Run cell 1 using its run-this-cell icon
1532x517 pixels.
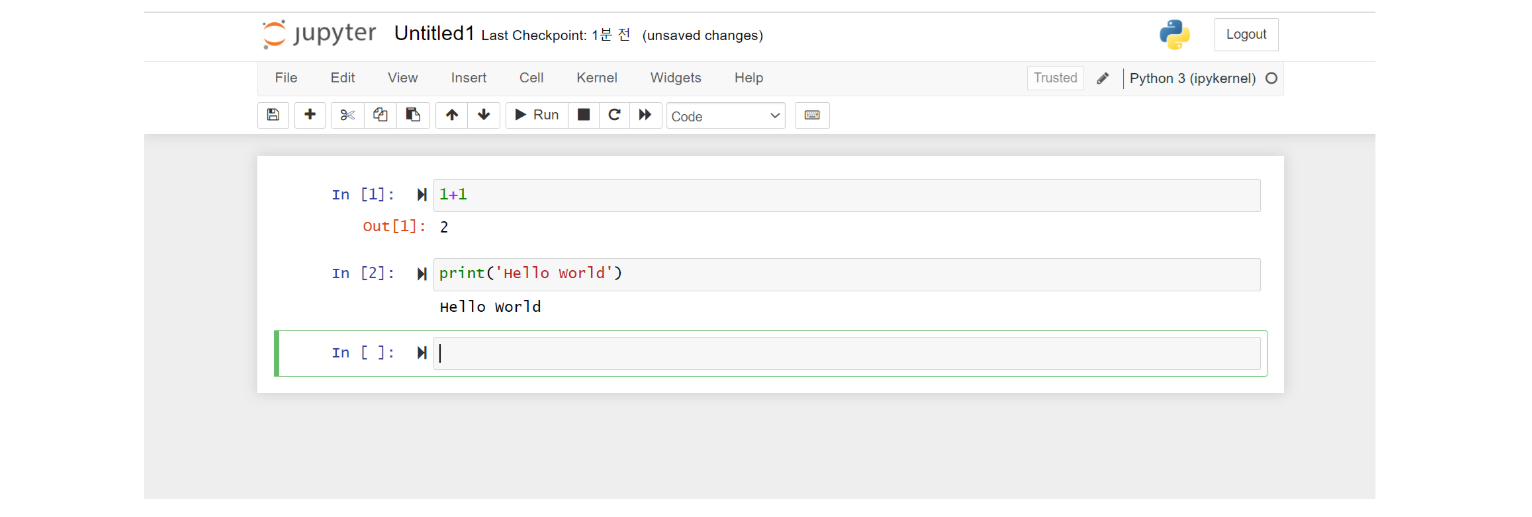pos(422,195)
